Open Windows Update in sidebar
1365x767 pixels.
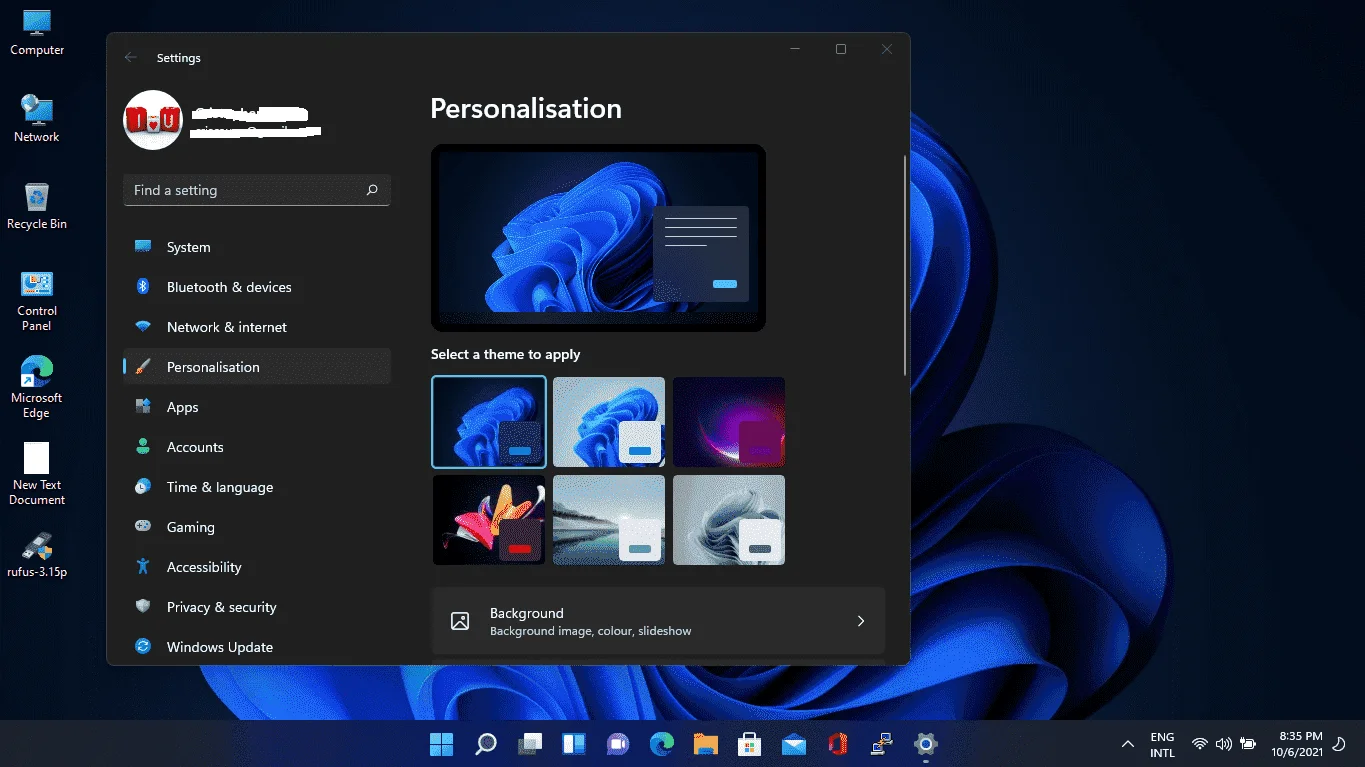(x=256, y=647)
